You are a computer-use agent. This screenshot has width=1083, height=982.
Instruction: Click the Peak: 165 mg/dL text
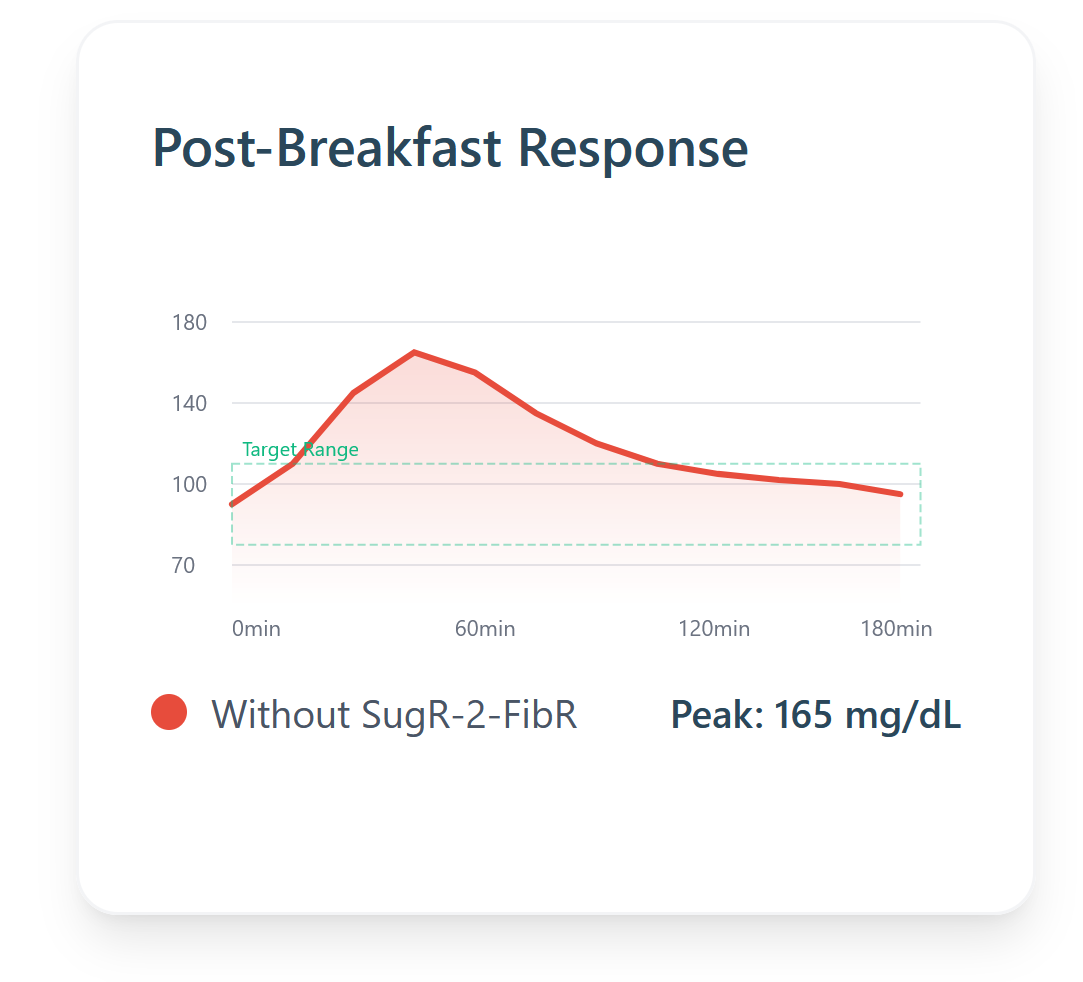(x=816, y=715)
